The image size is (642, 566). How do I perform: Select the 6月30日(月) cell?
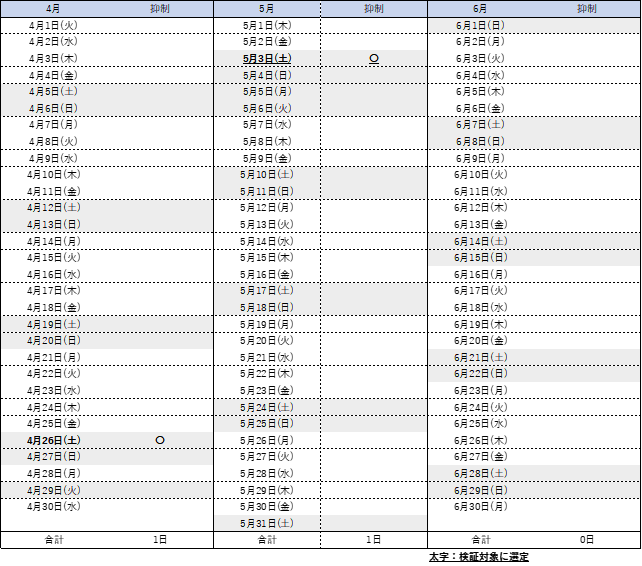pos(481,506)
